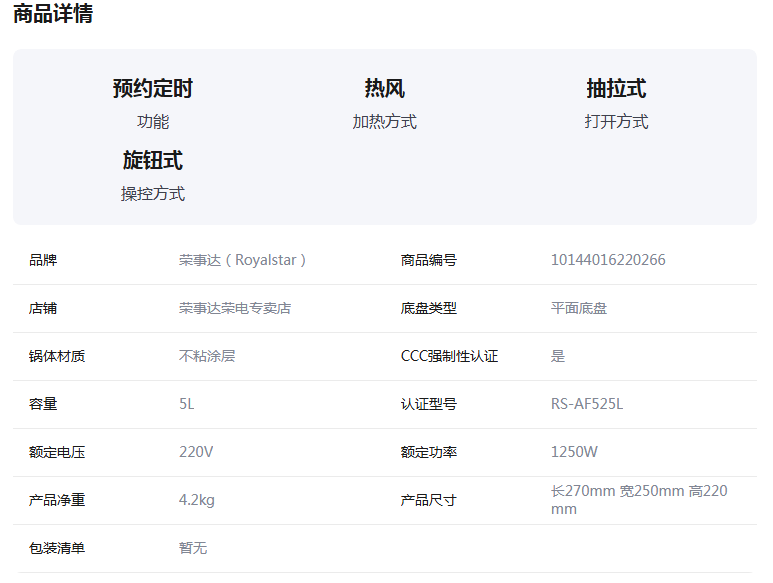The height and width of the screenshot is (583, 773).
Task: Select the 预约定时 feature title
Action: tap(153, 89)
